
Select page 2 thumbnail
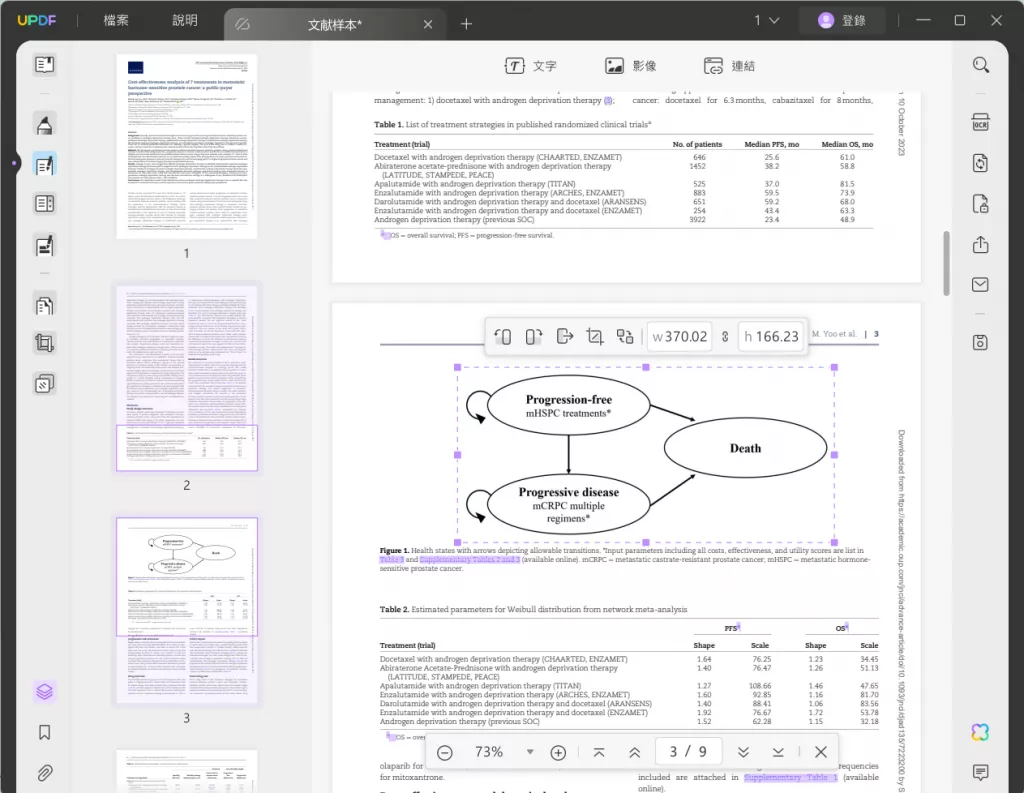pyautogui.click(x=187, y=378)
